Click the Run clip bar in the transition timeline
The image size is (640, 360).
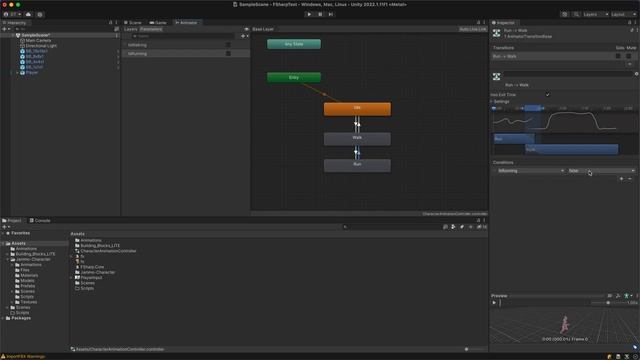(514, 139)
